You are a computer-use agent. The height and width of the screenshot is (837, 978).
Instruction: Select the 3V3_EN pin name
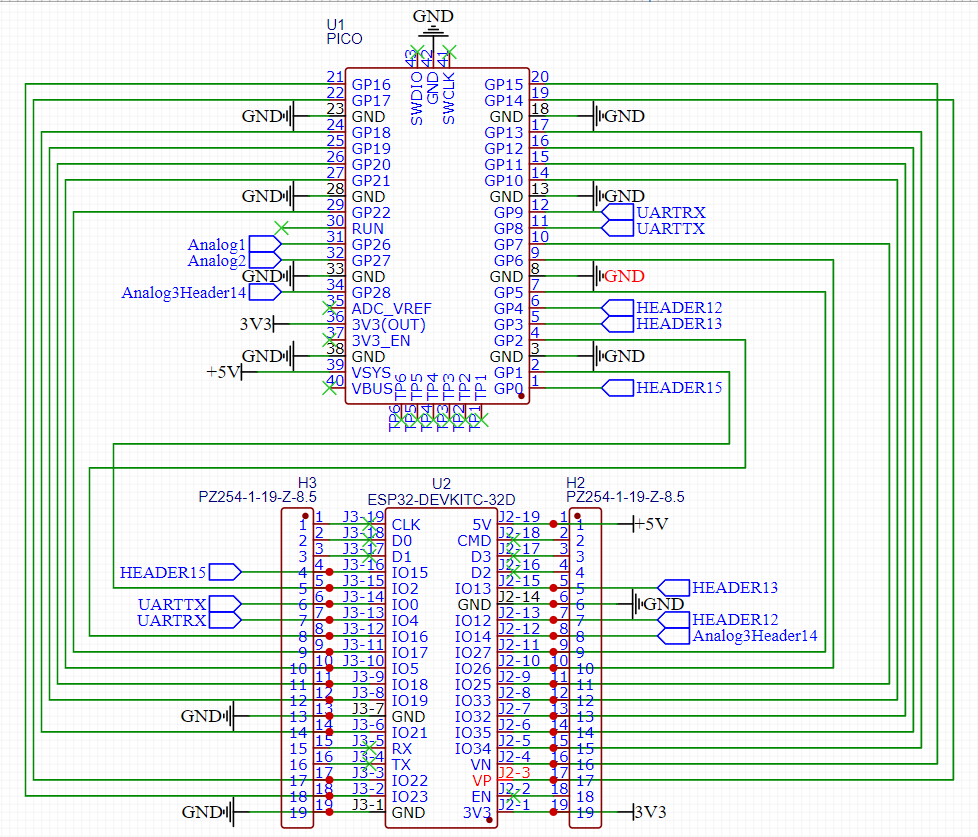(381, 341)
